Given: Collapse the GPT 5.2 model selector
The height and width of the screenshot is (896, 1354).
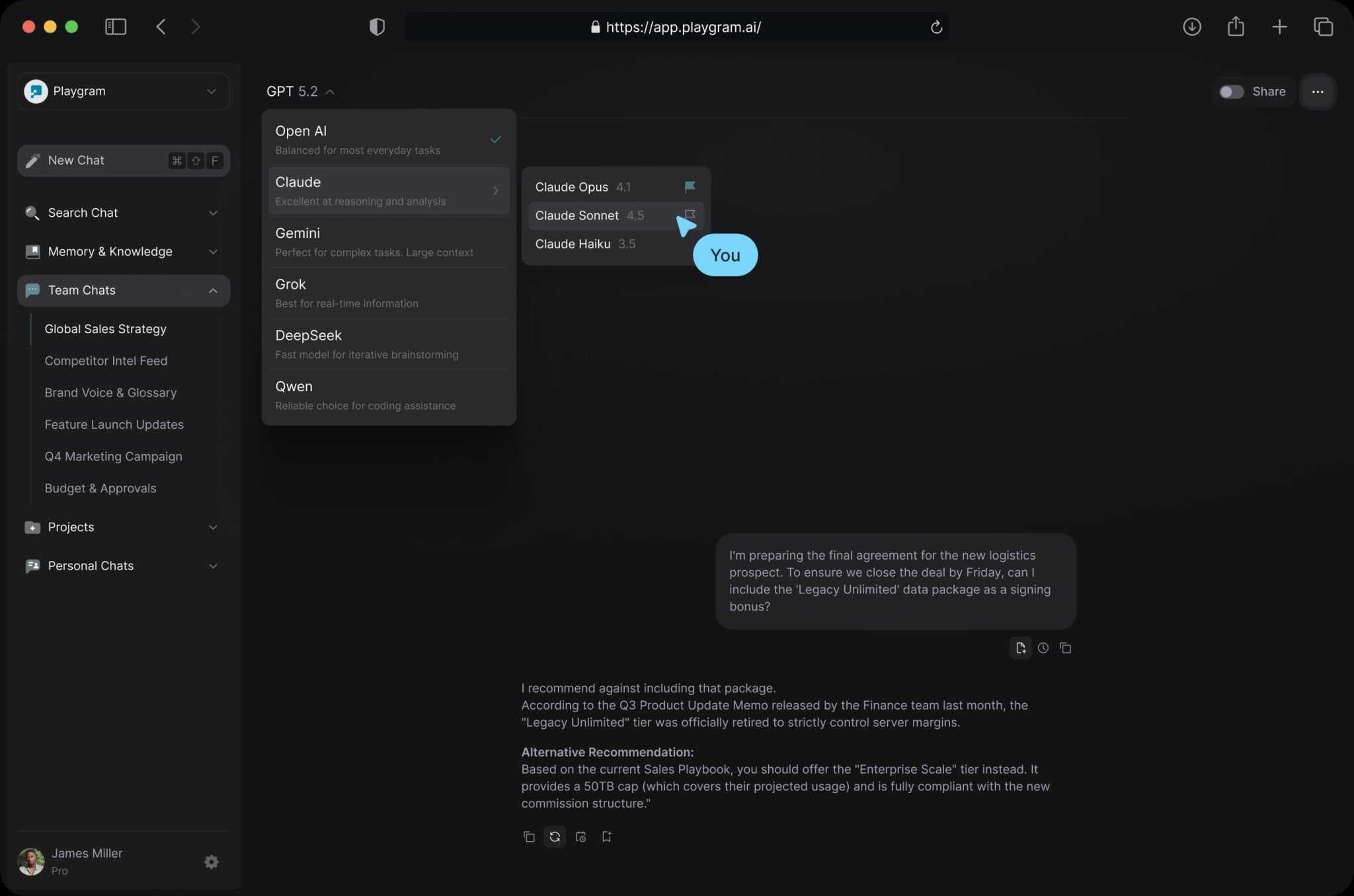Looking at the screenshot, I should [x=331, y=92].
